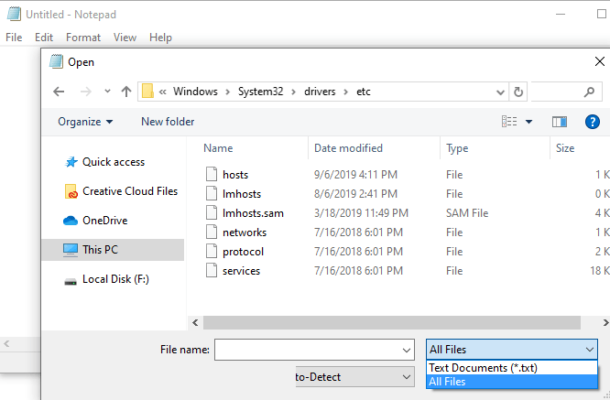Open the address bar history dropdown
Screen dimensions: 610x400
497,91
